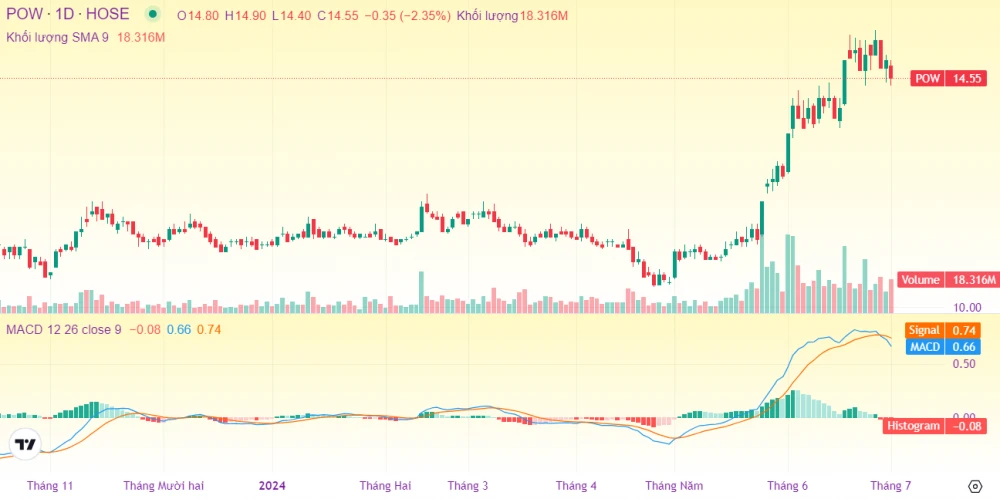Click the 0.50 MACD scale label
The width and height of the screenshot is (1000, 499).
point(935,364)
